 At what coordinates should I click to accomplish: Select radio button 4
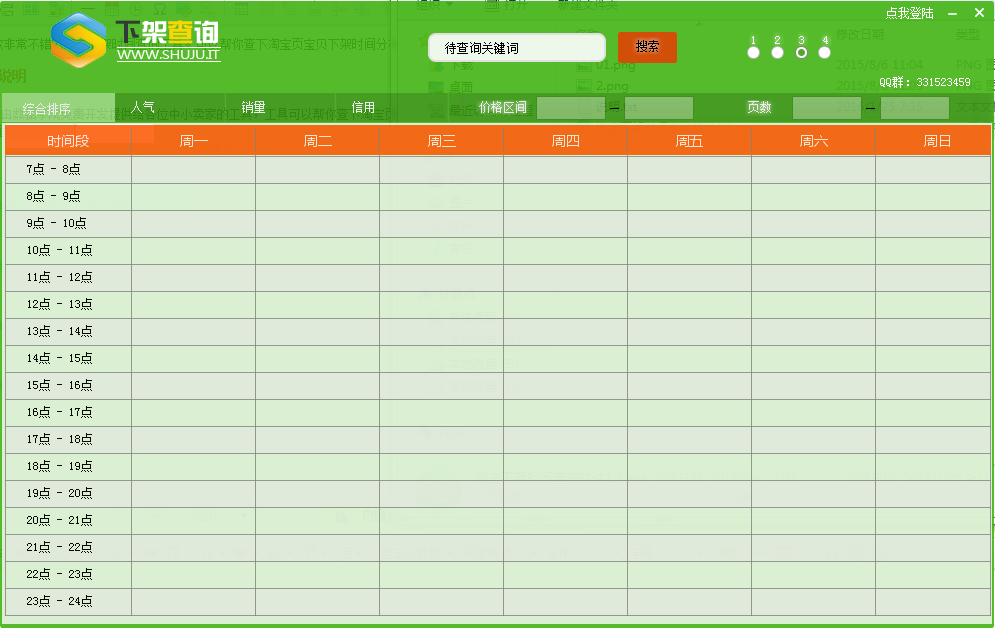825,52
